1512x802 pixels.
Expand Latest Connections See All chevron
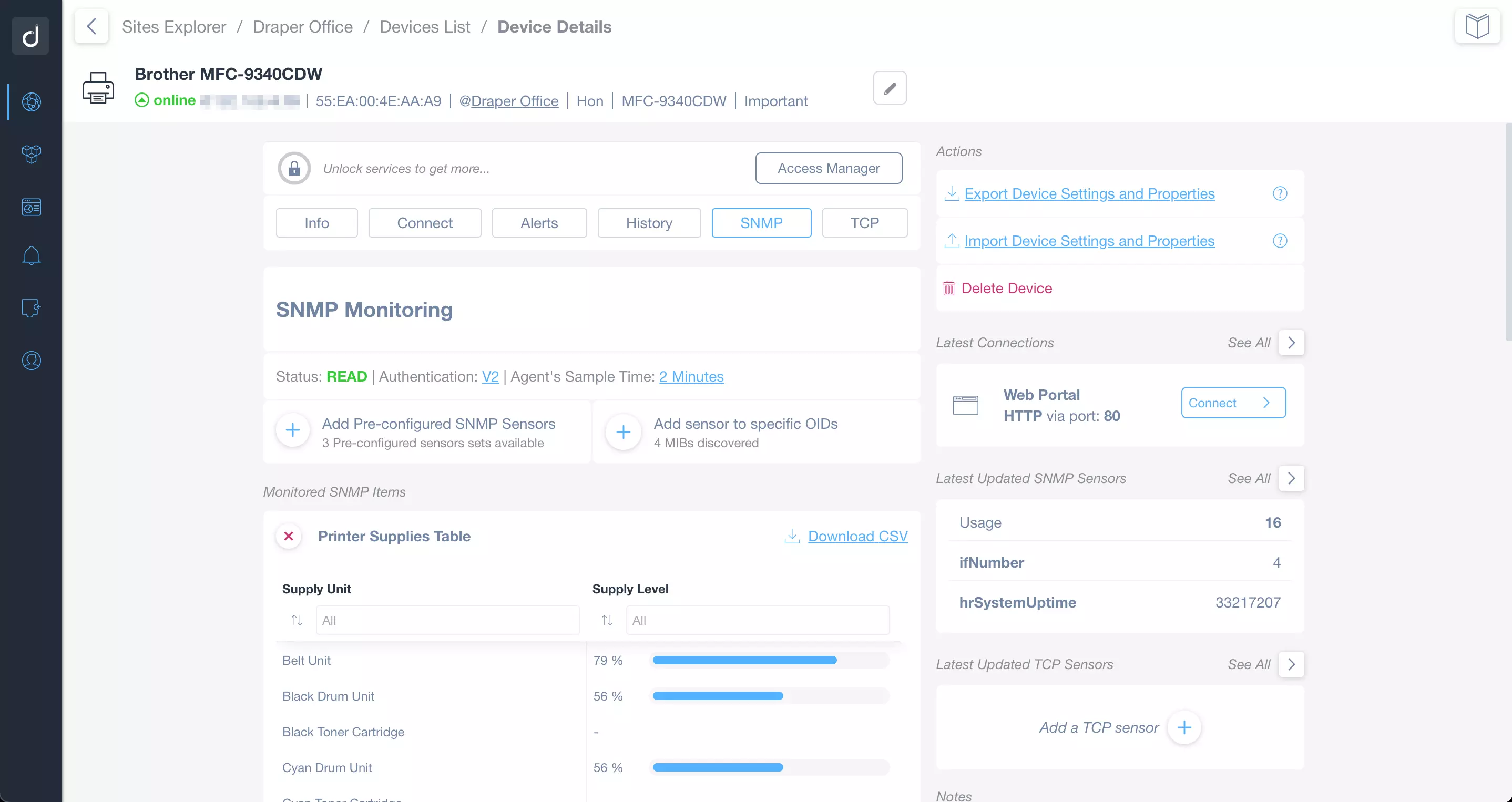[x=1291, y=343]
